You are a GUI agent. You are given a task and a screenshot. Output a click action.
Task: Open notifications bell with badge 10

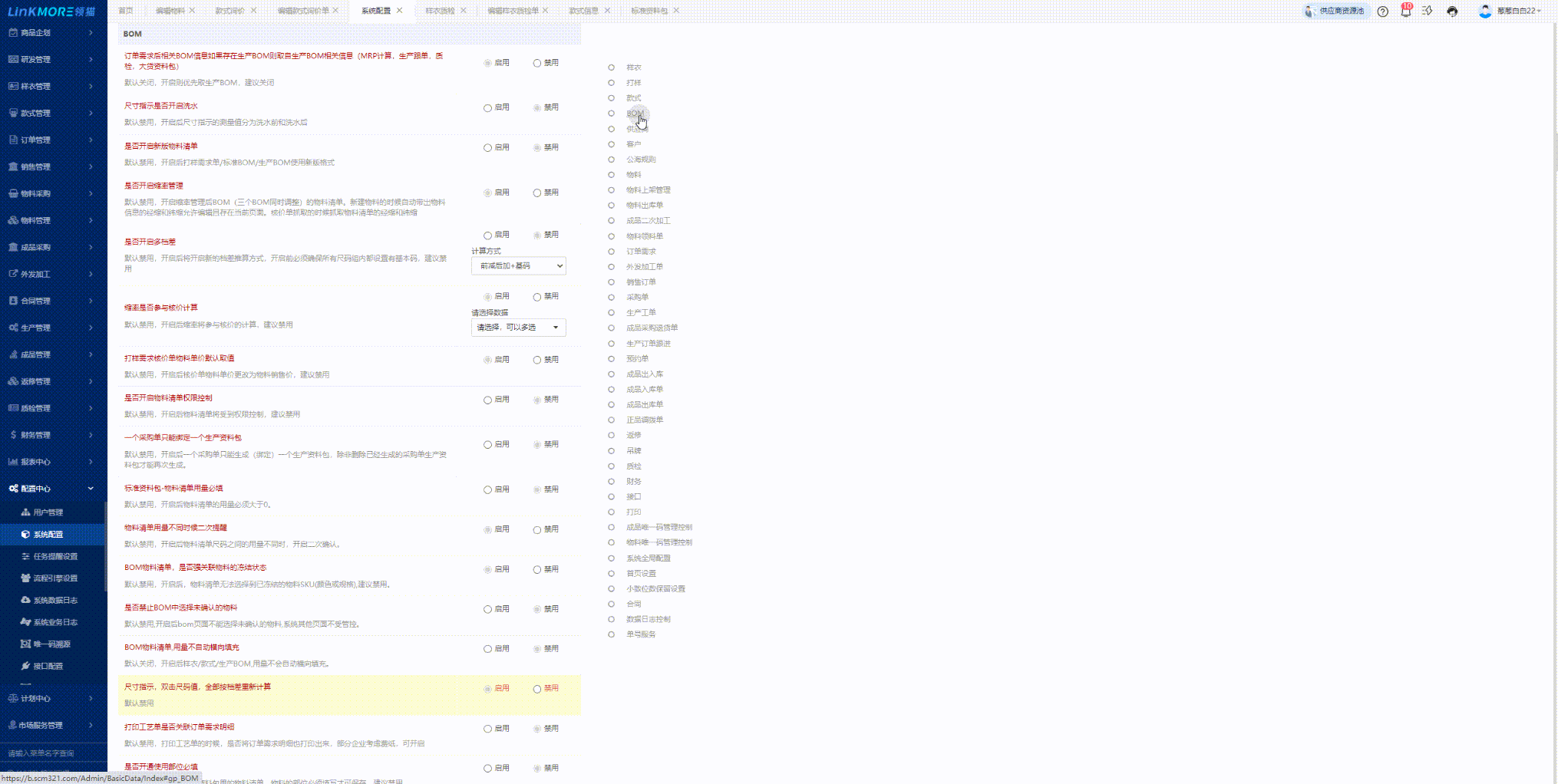click(x=1405, y=12)
